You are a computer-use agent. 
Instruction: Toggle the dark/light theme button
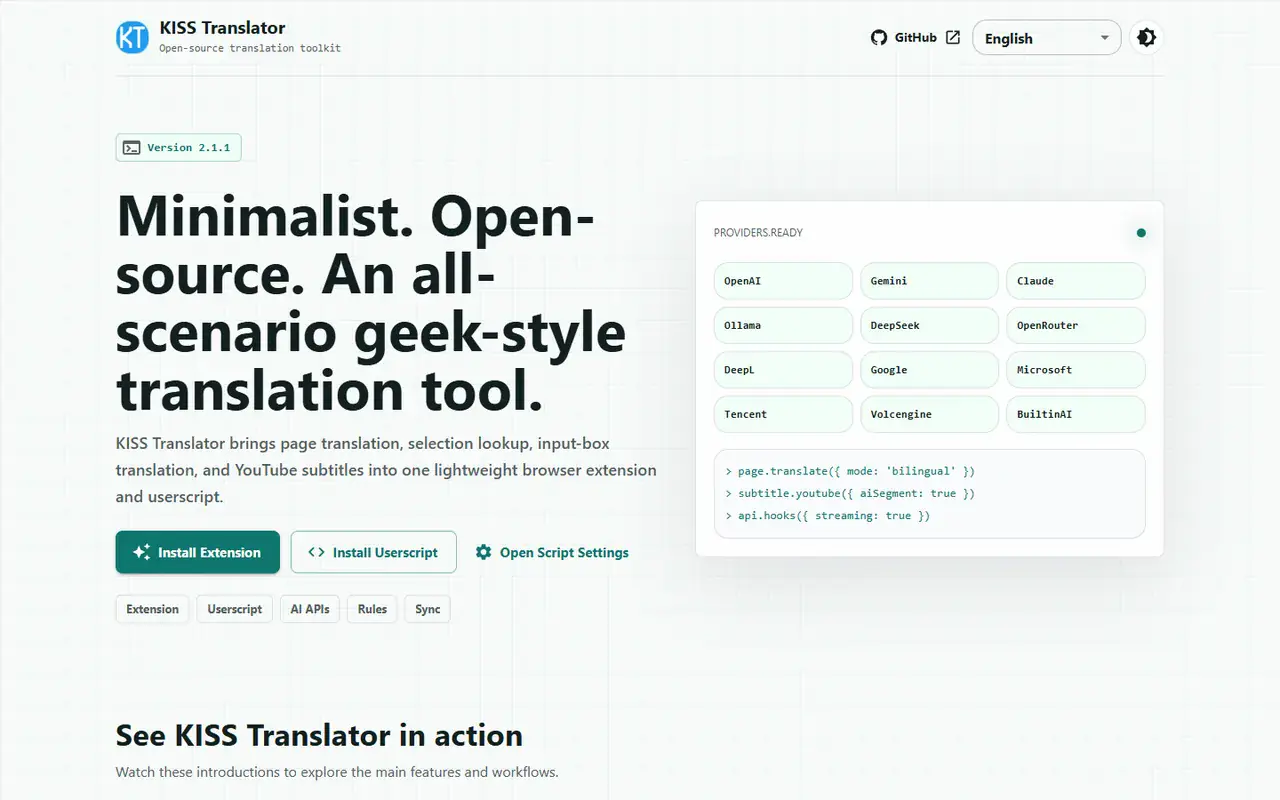(x=1146, y=38)
